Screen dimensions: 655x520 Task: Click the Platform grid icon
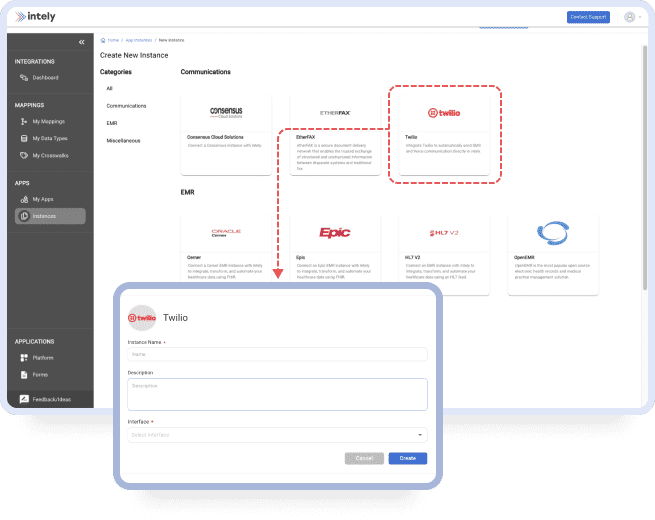(x=24, y=358)
